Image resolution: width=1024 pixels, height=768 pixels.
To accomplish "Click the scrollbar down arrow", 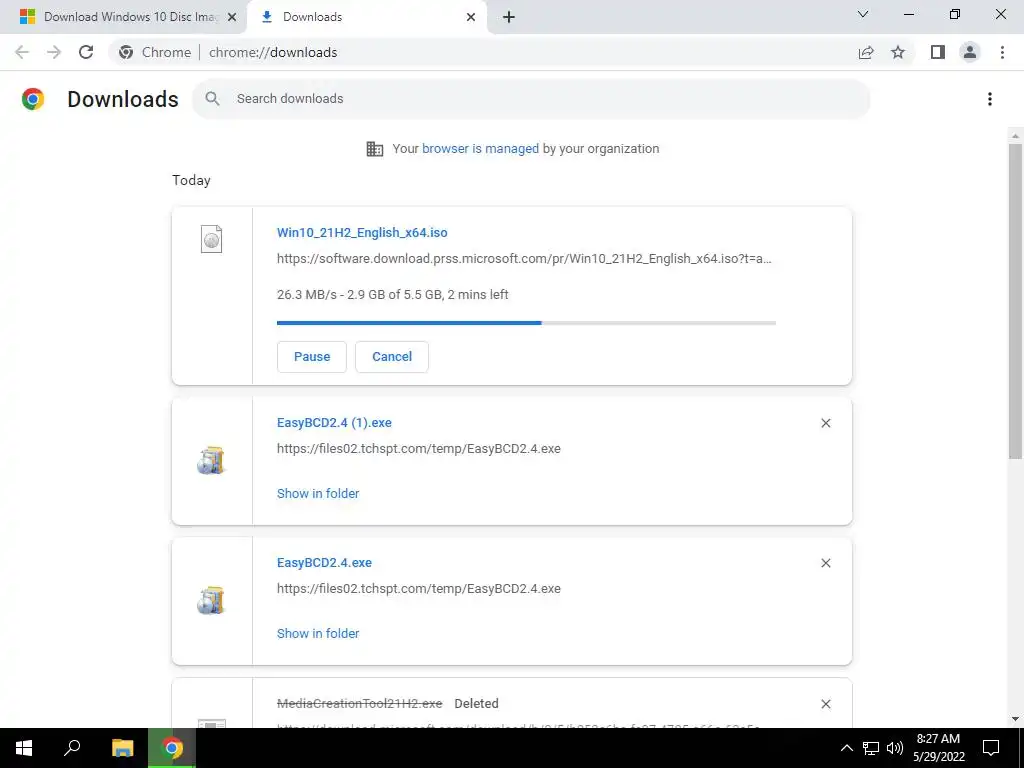I will click(1016, 719).
